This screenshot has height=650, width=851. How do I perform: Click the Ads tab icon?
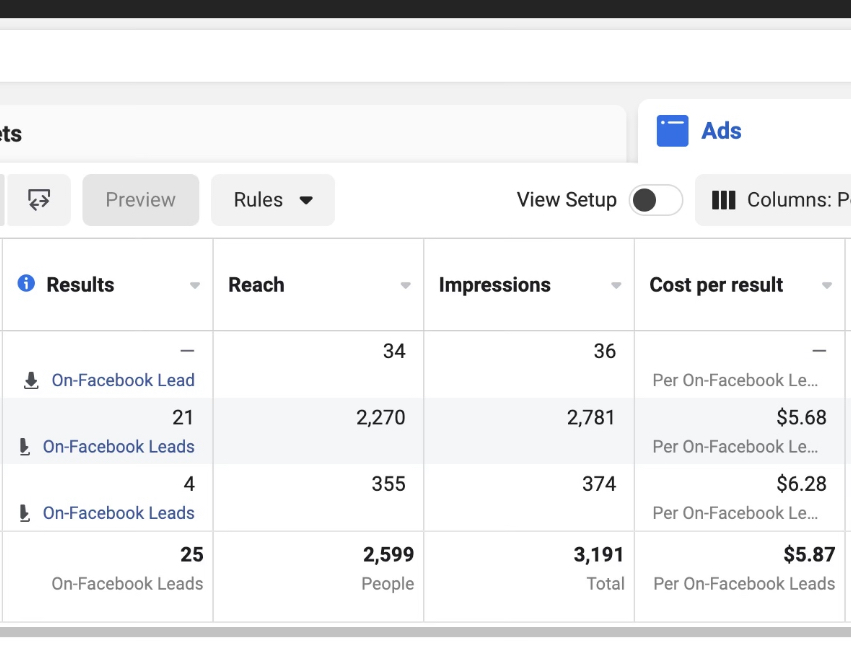click(x=672, y=131)
